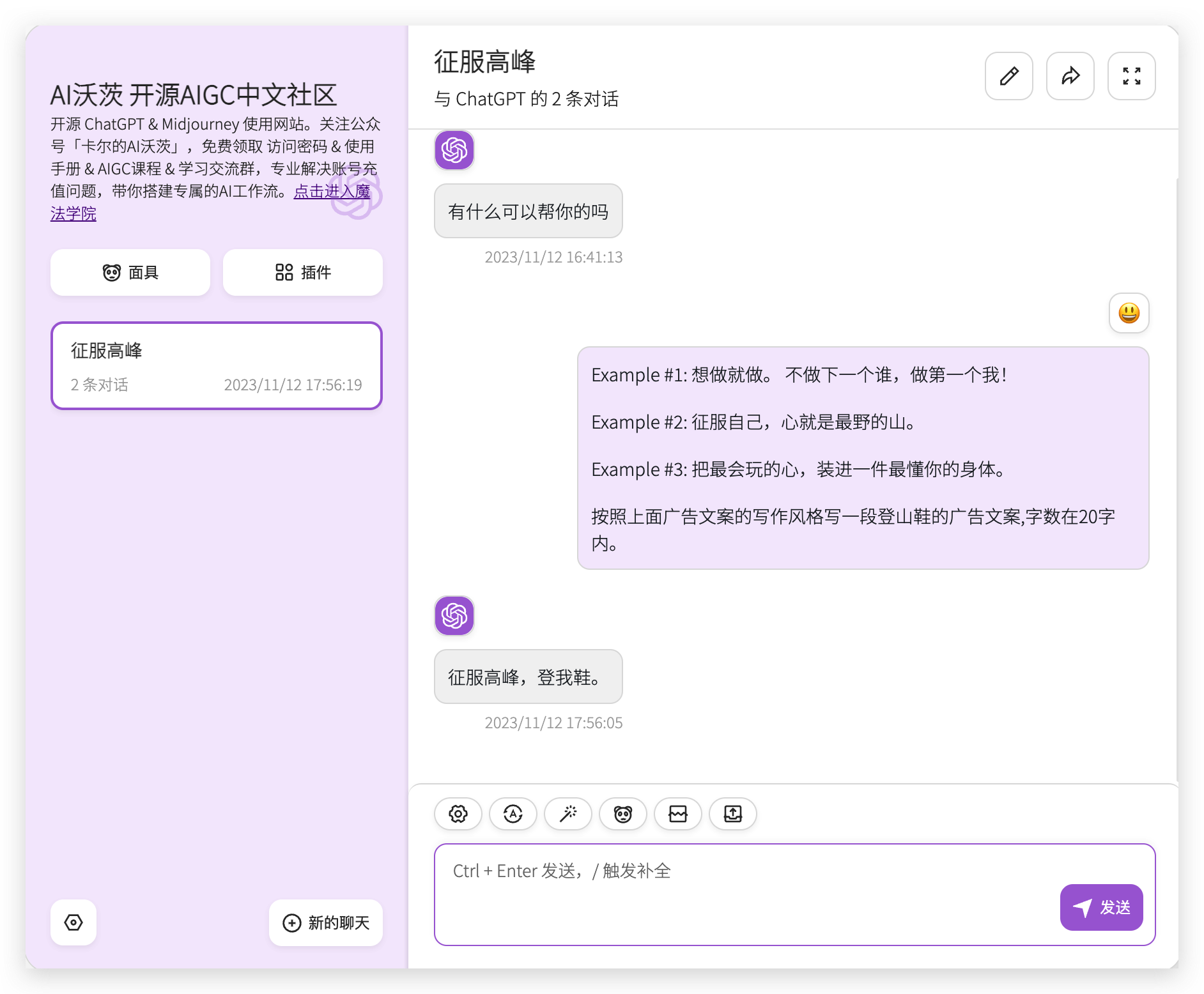Send the message with 发送 button
Image resolution: width=1204 pixels, height=994 pixels.
tap(1101, 907)
